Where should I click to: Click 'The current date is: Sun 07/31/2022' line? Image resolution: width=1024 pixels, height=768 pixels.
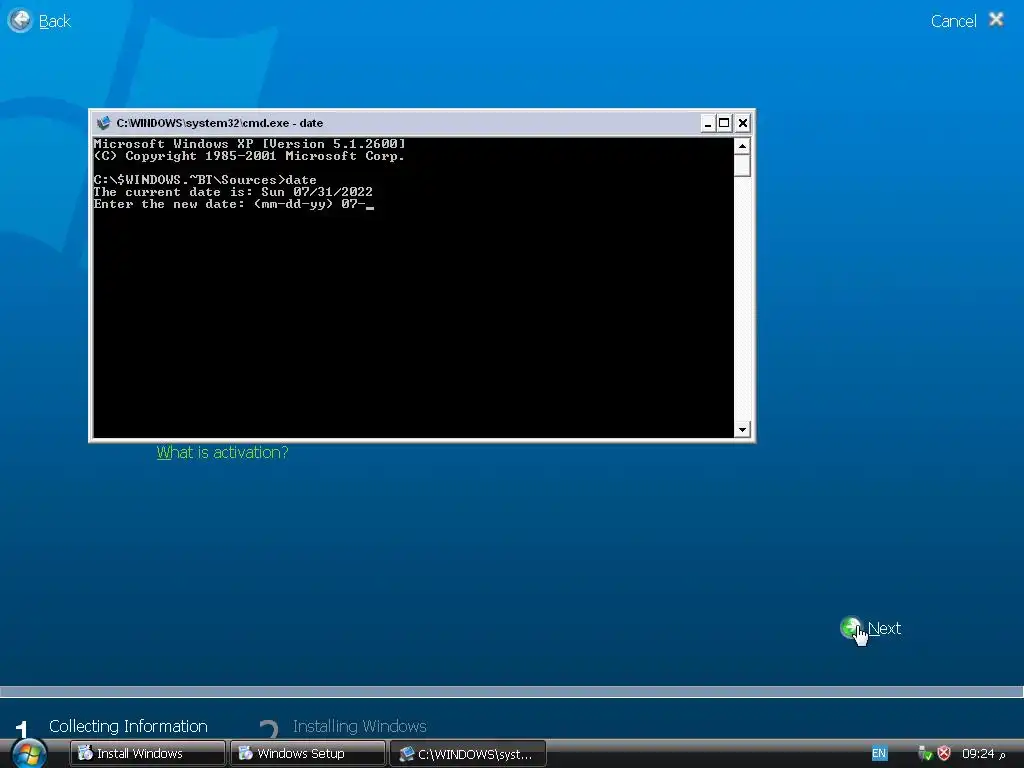pyautogui.click(x=233, y=192)
